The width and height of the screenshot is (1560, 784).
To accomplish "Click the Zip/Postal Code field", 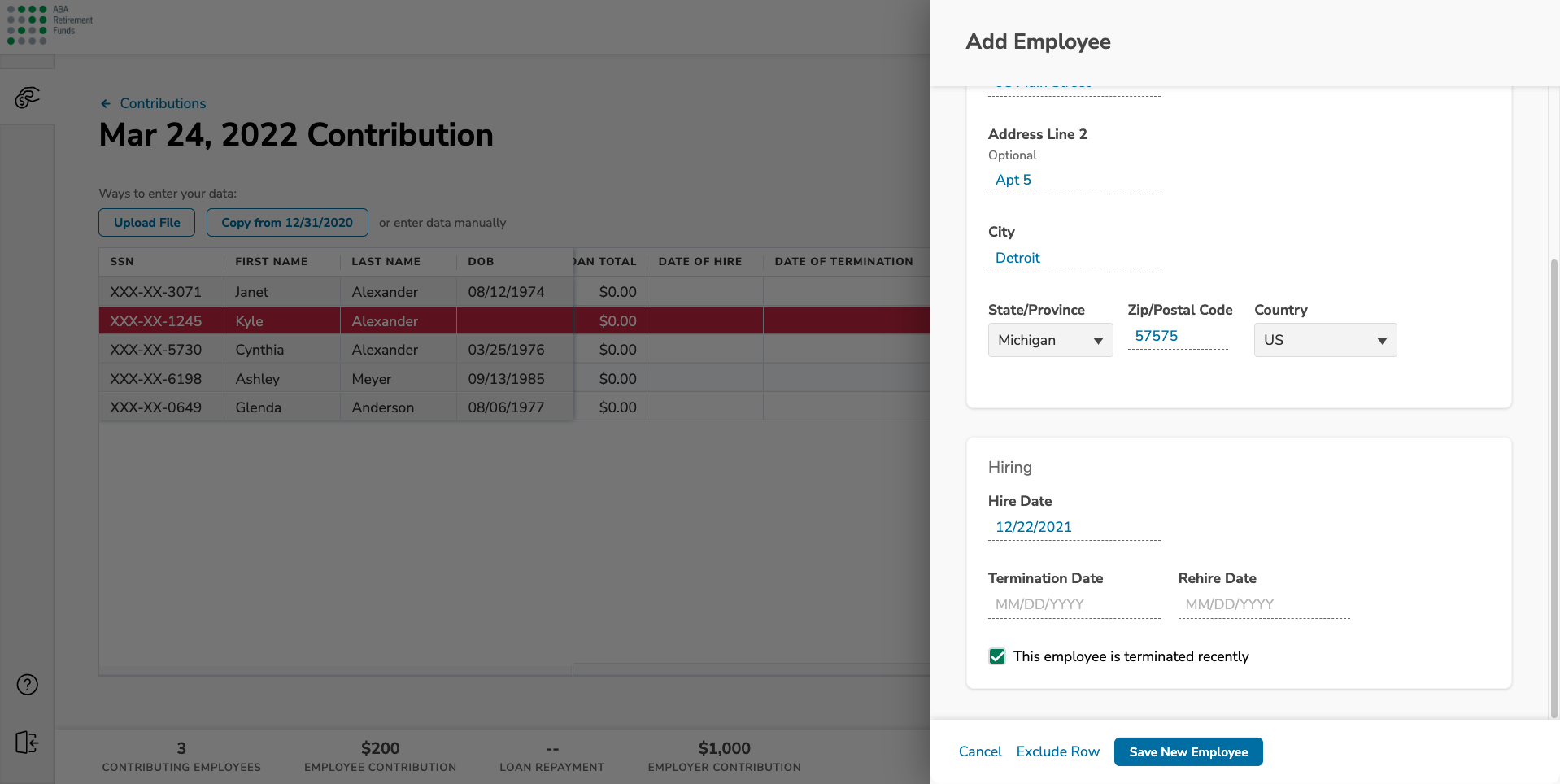I will coord(1178,336).
